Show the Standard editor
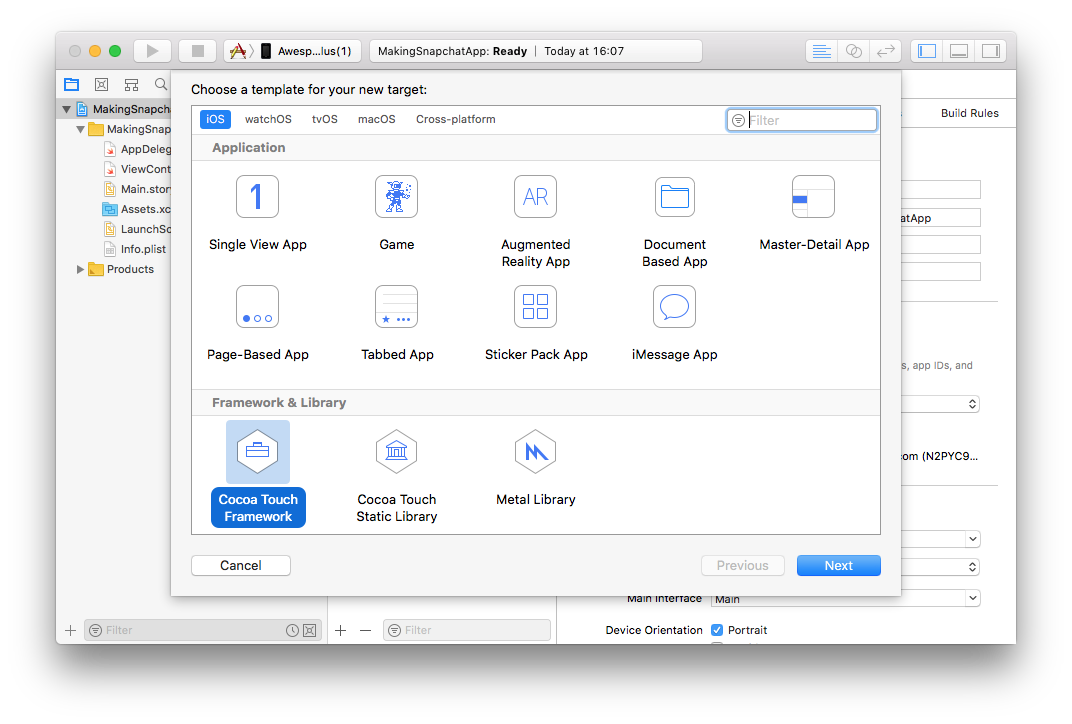Screen dimensions: 1072x724 click(x=821, y=51)
